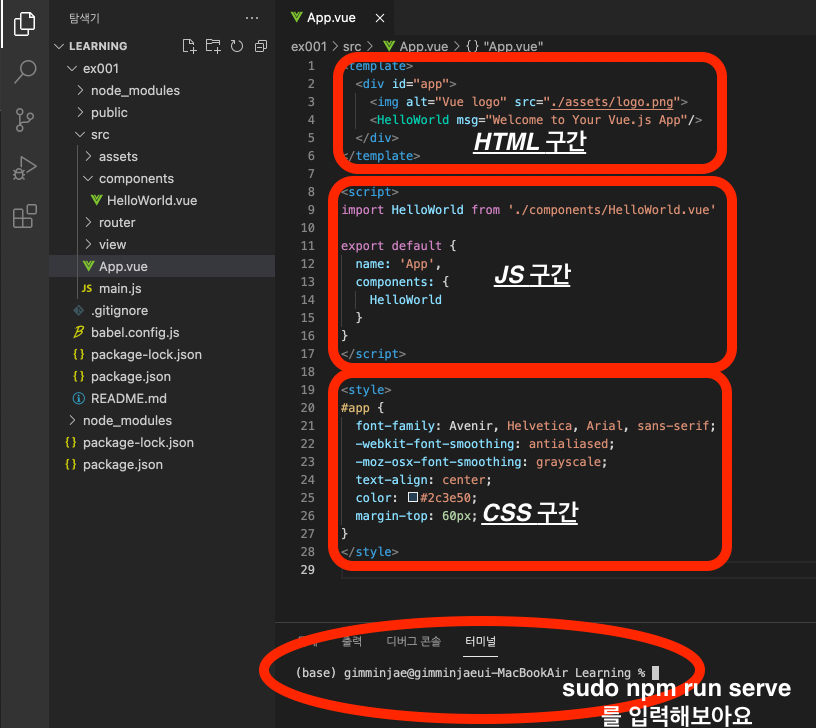Open the Explorer view in activity bar
The height and width of the screenshot is (728, 816).
[x=24, y=24]
